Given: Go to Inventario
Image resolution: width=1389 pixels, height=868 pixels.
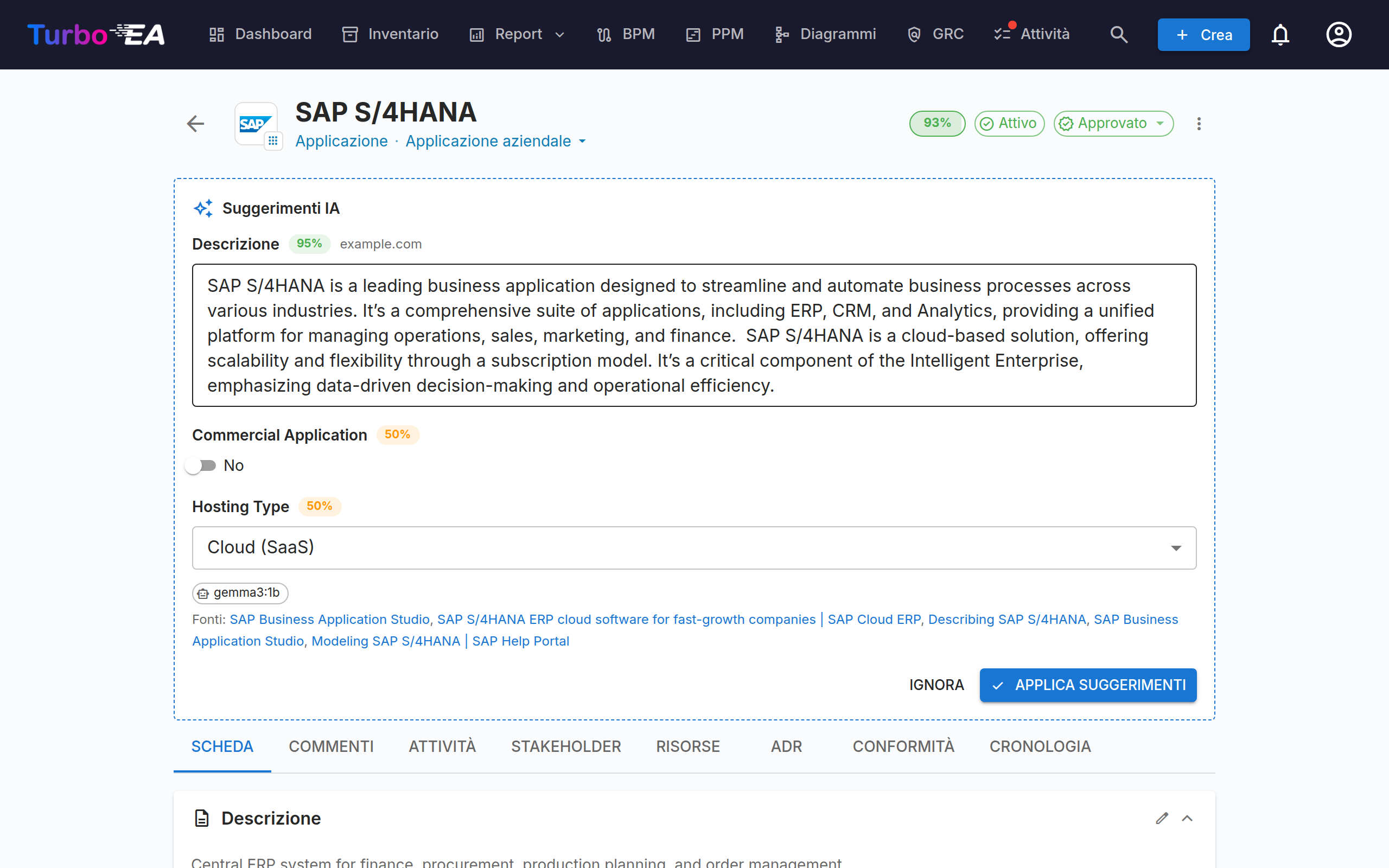Looking at the screenshot, I should tap(390, 34).
